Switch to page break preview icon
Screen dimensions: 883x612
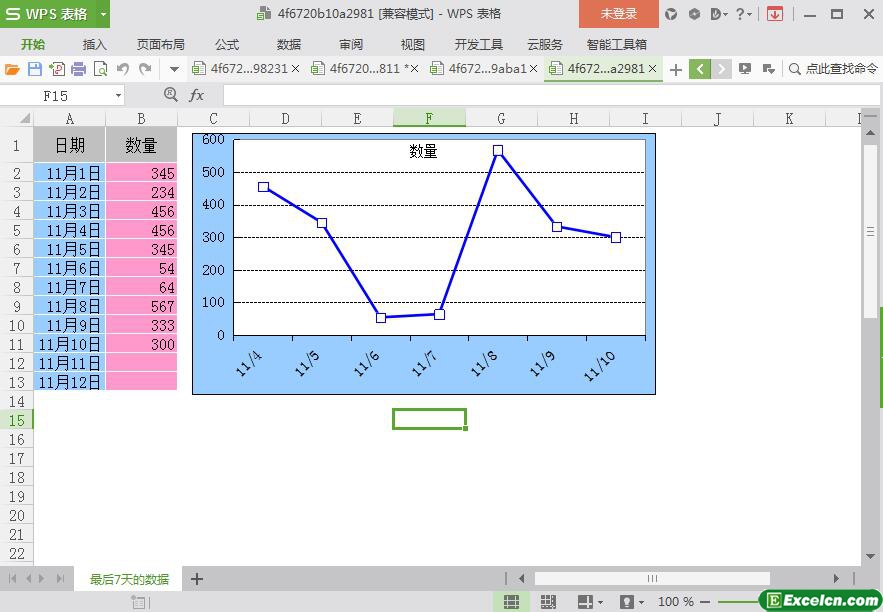pos(548,601)
